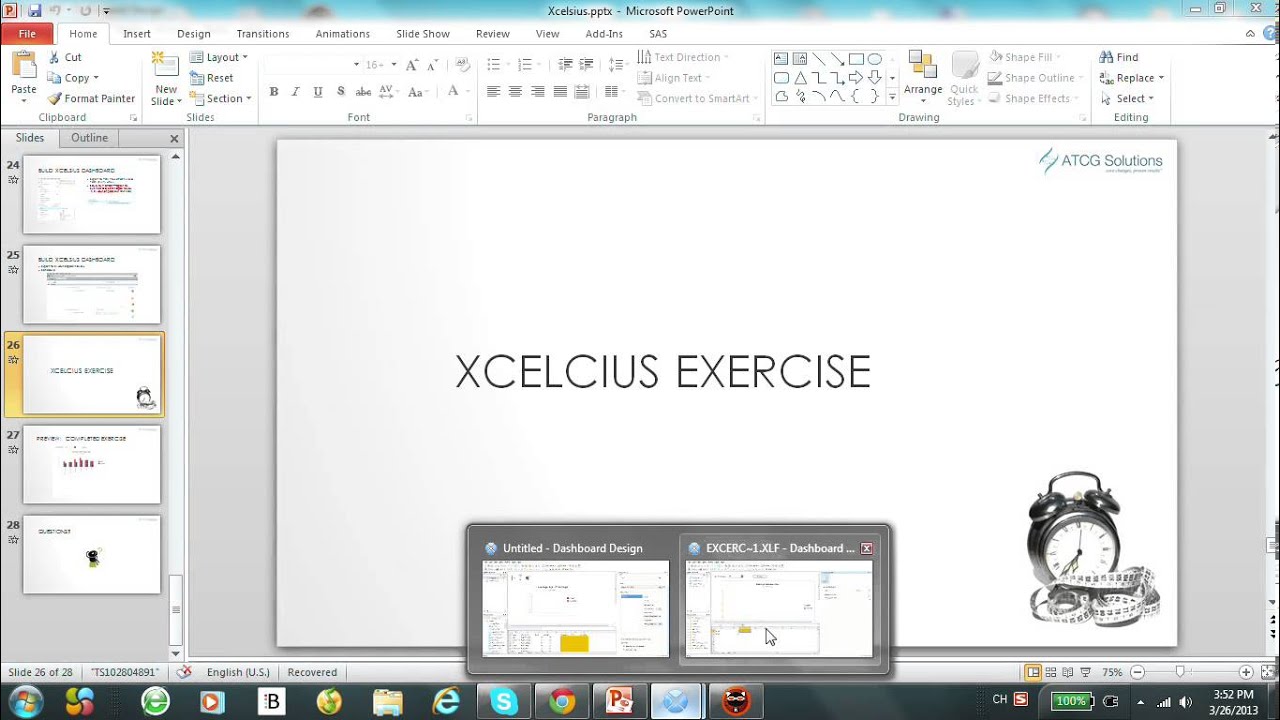Click the zoom in plus button
Viewport: 1280px width, 720px height.
coord(1246,672)
